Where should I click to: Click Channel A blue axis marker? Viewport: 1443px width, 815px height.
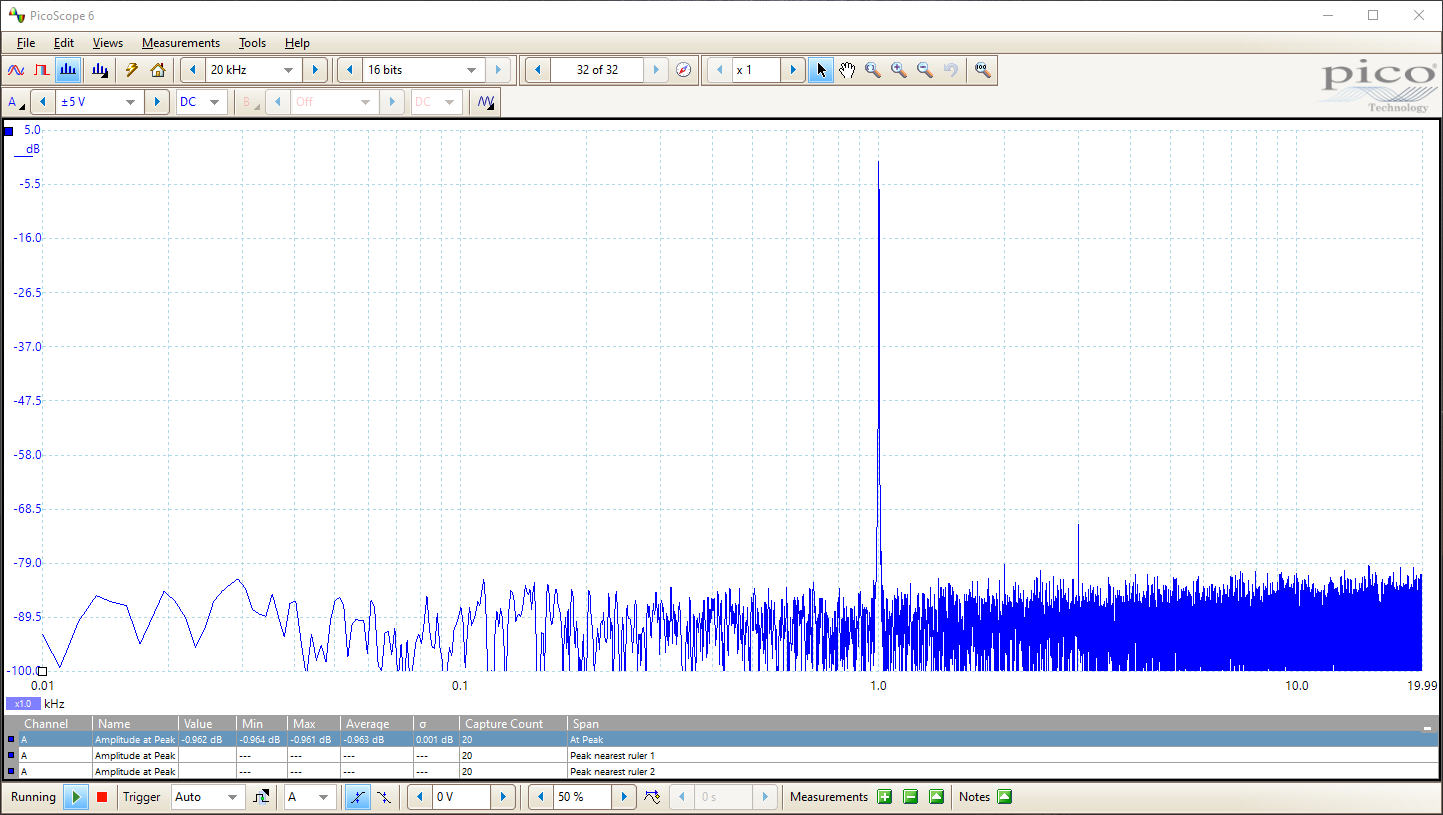(x=8, y=131)
